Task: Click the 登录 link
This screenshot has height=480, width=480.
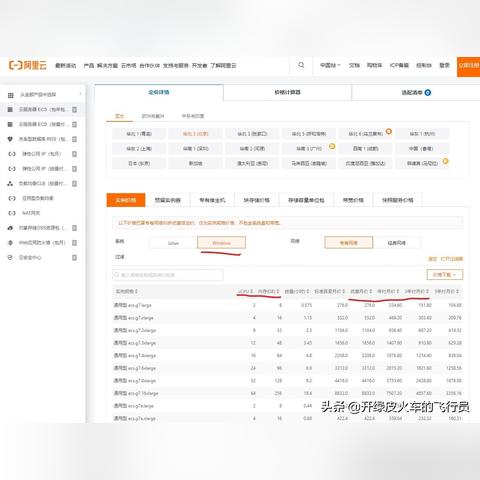Action: pos(444,65)
